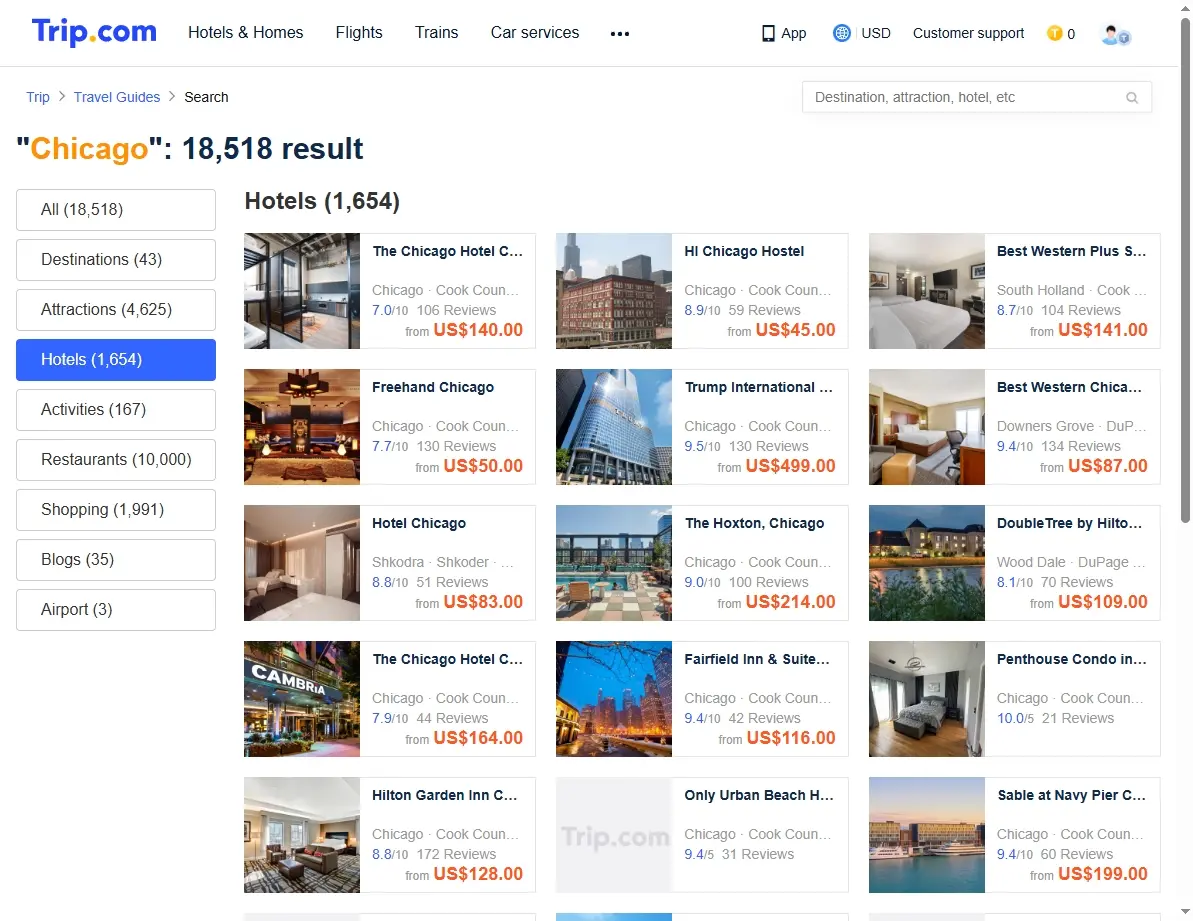The height and width of the screenshot is (921, 1193).
Task: Open Best Western Plus S... thumbnail image
Action: [x=927, y=291]
